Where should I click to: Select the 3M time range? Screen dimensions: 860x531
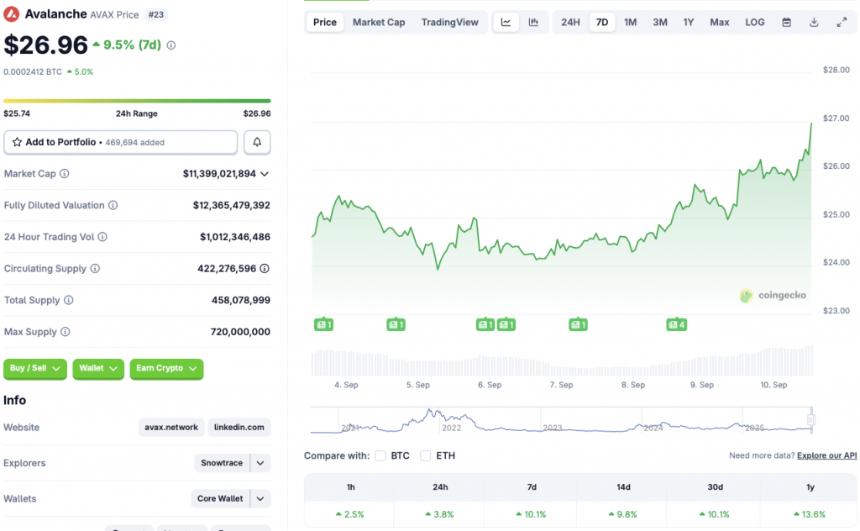click(660, 22)
